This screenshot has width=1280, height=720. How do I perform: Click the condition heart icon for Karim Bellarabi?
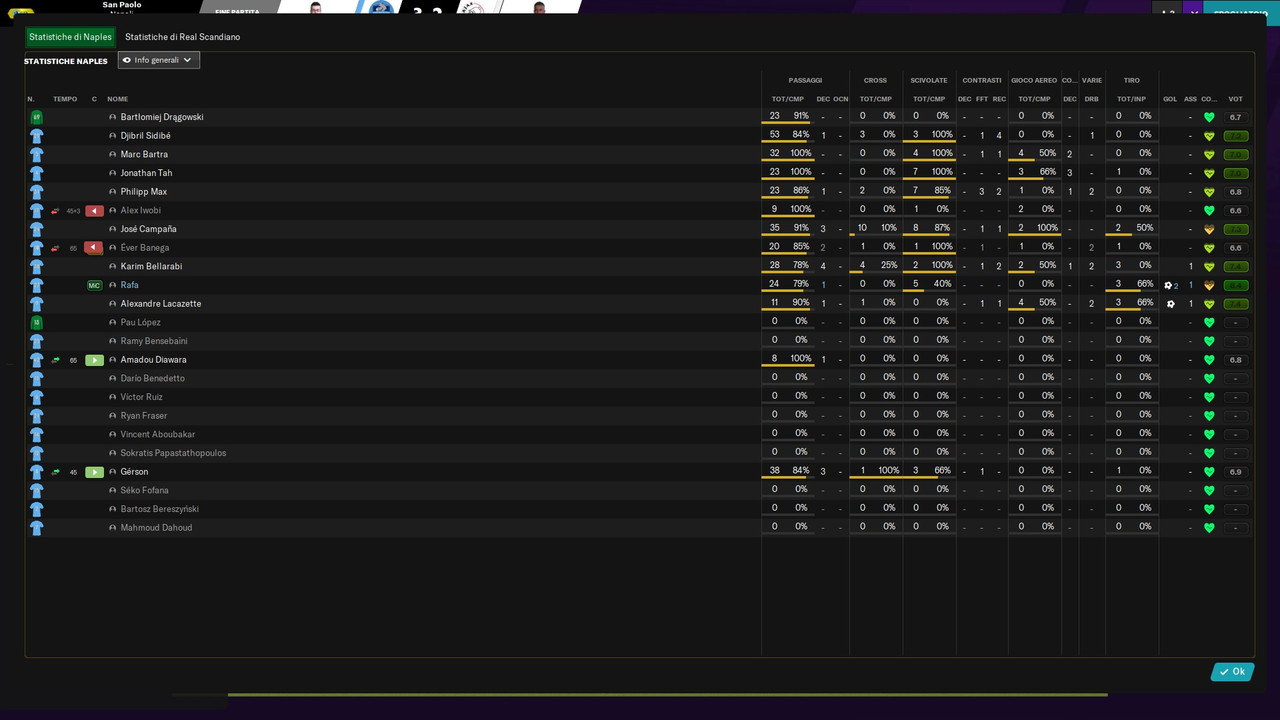point(1209,267)
